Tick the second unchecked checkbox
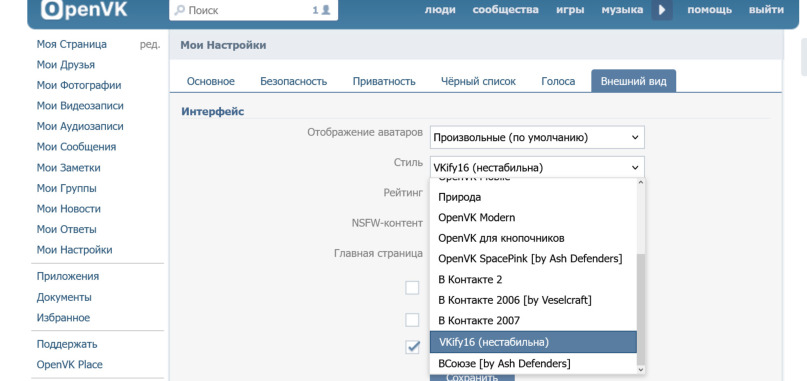 click(x=412, y=320)
